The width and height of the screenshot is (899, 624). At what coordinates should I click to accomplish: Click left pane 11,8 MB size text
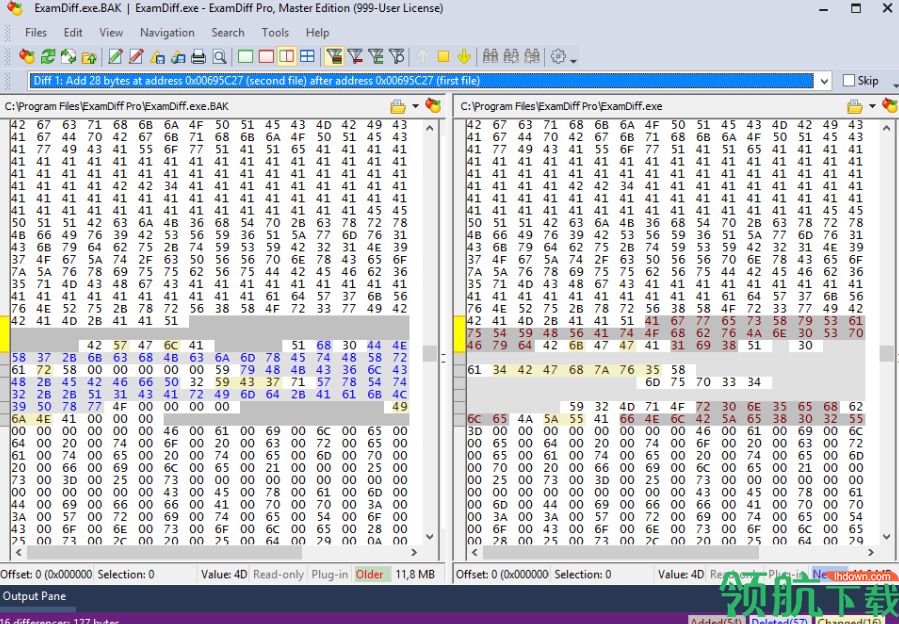pyautogui.click(x=415, y=575)
